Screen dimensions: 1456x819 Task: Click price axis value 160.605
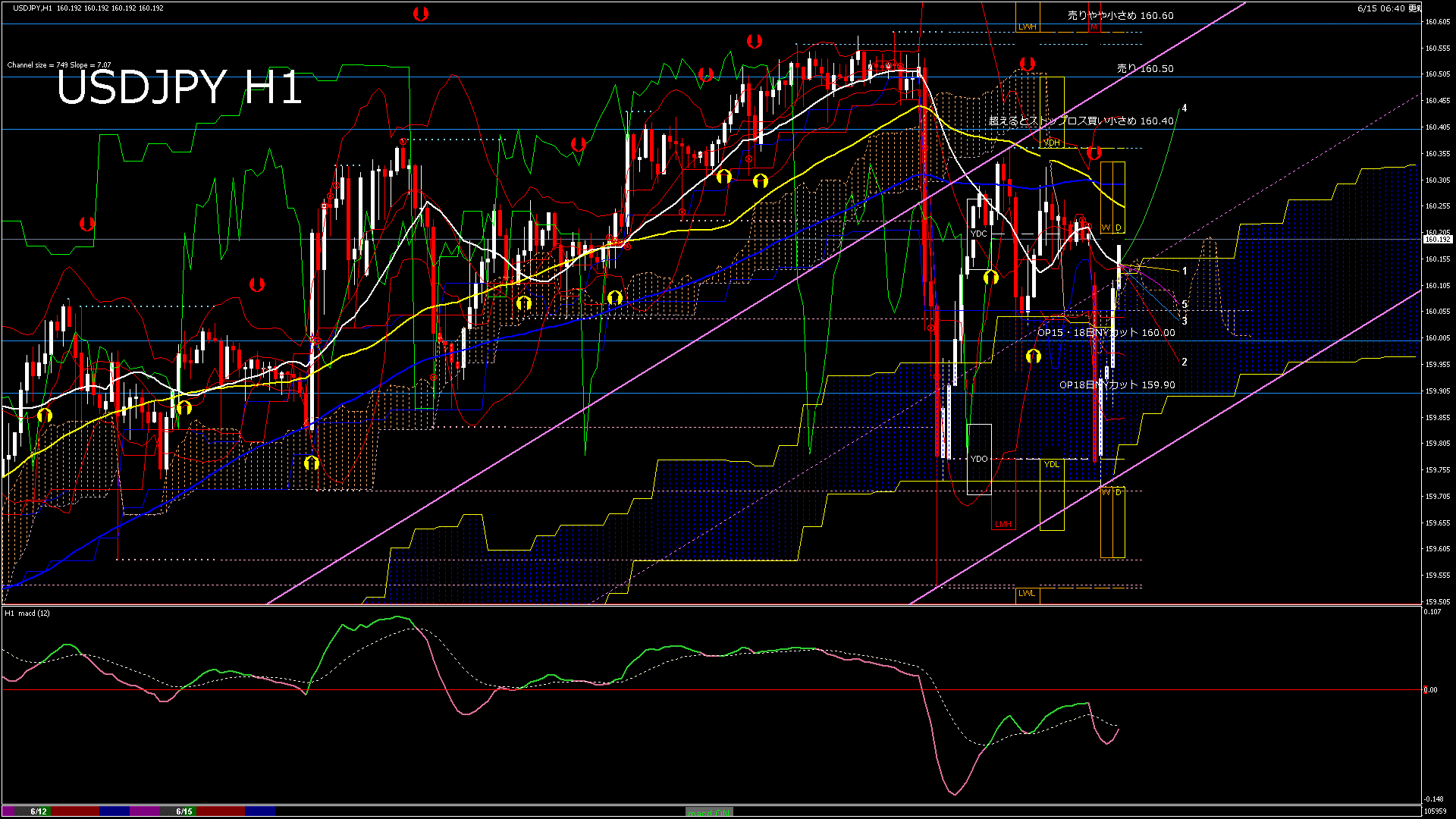[x=1438, y=22]
